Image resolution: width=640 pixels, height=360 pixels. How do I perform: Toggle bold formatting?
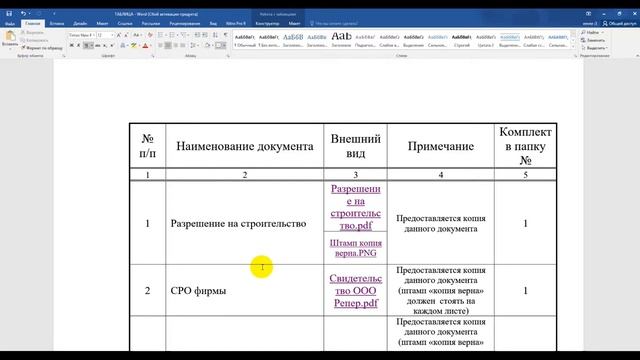tap(71, 45)
